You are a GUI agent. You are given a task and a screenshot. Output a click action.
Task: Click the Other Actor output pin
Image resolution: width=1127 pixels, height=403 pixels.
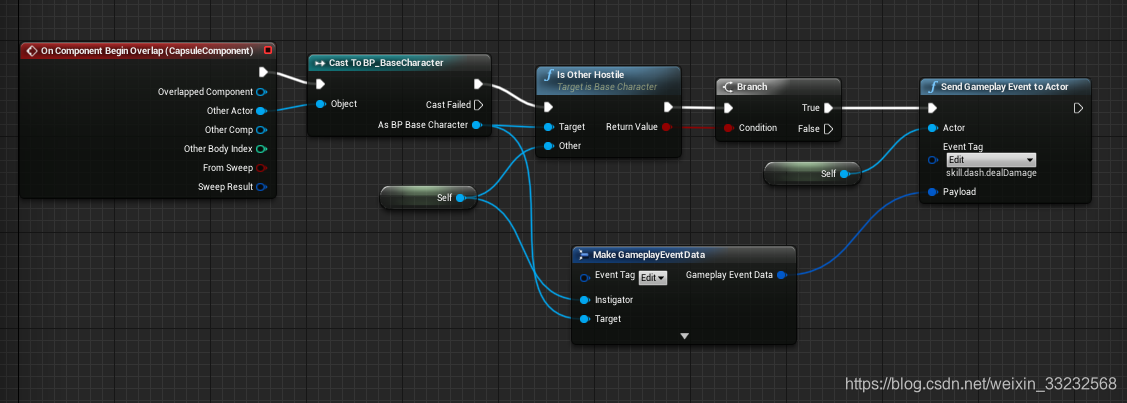click(262, 111)
